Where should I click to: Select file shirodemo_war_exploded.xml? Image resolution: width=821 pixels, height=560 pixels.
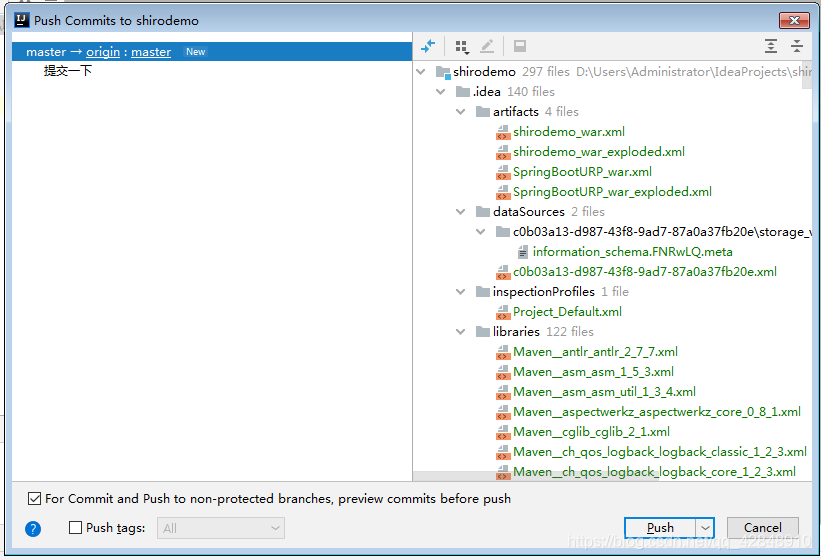pyautogui.click(x=599, y=152)
